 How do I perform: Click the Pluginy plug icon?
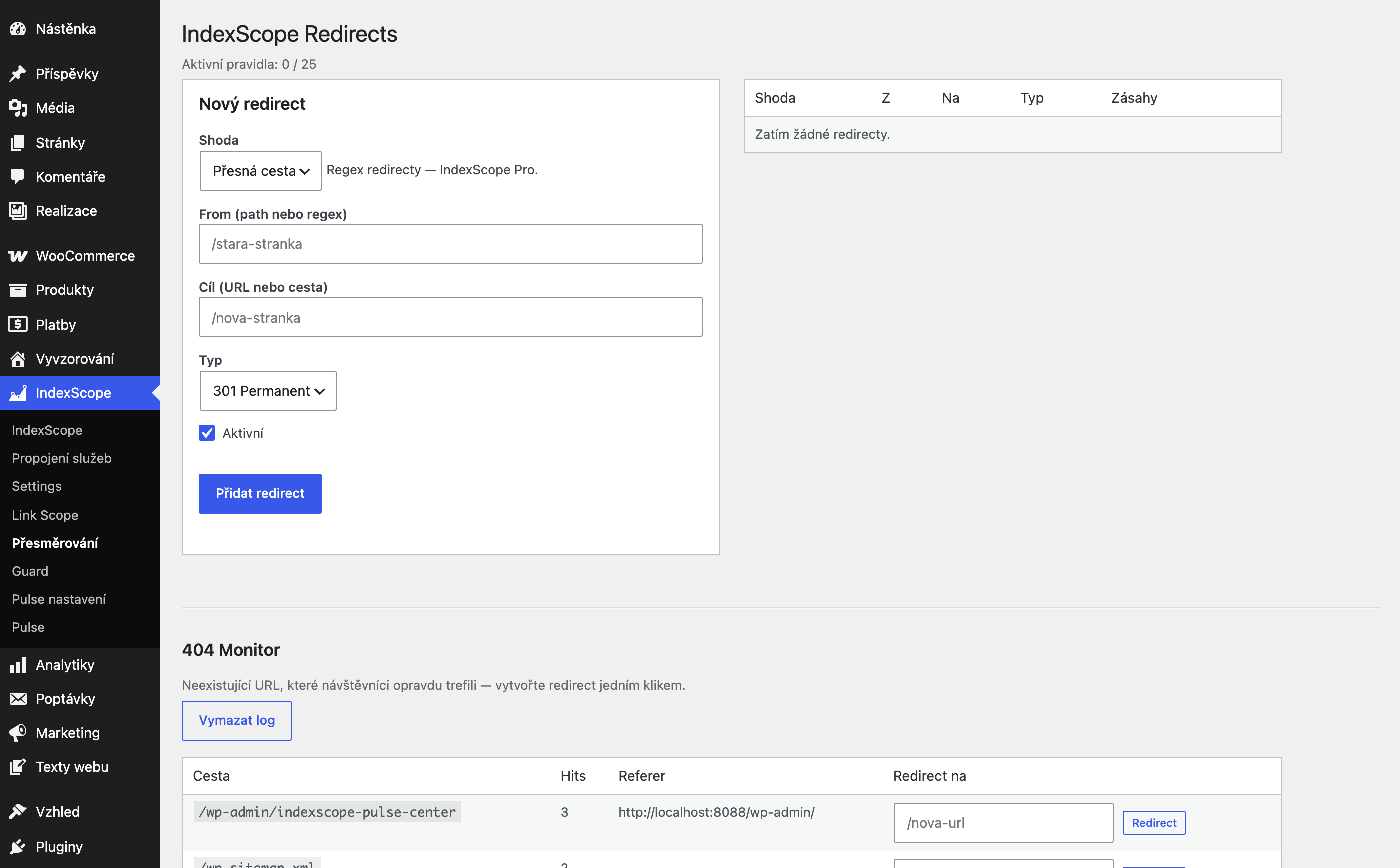18,847
